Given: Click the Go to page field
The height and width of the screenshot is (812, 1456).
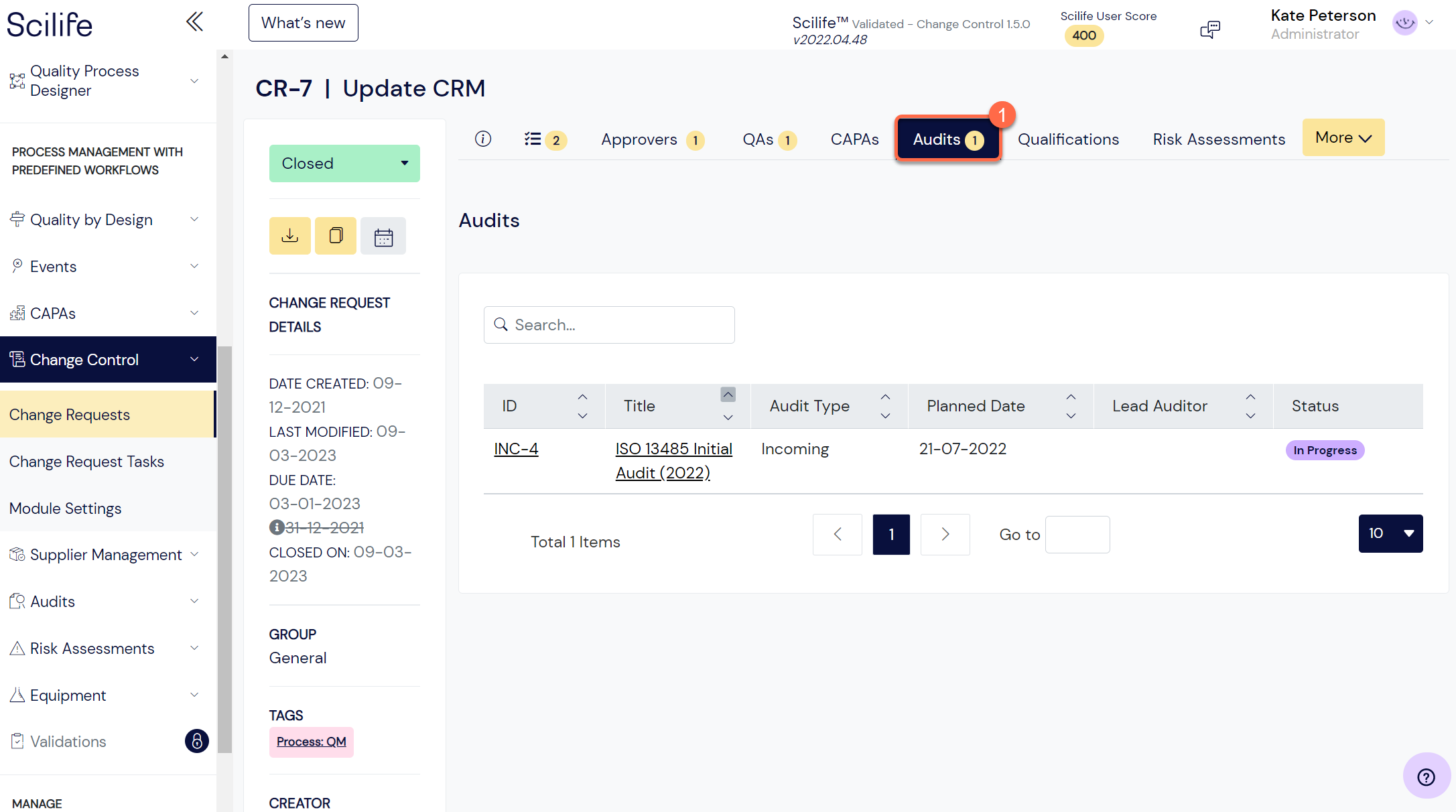Looking at the screenshot, I should point(1077,534).
